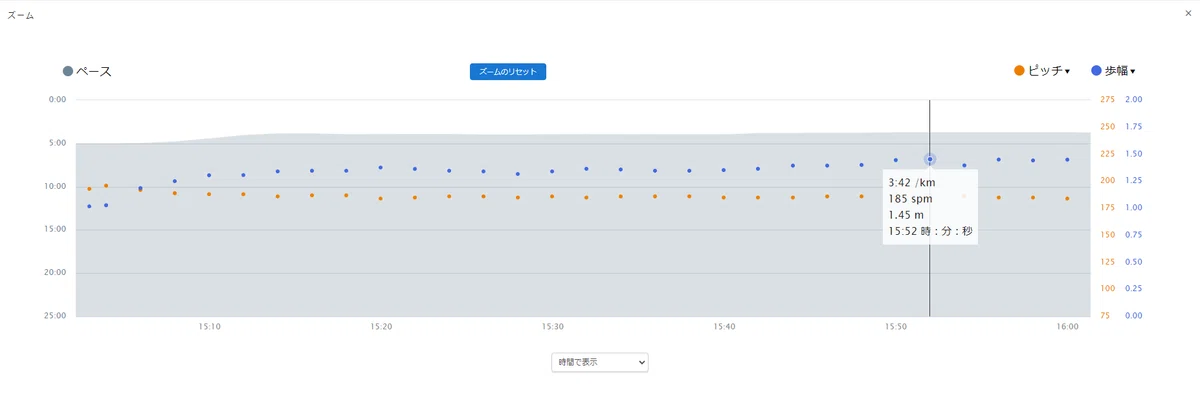Close the ズーム dialog with the X
Screen dimensions: 1200x403
1187,13
